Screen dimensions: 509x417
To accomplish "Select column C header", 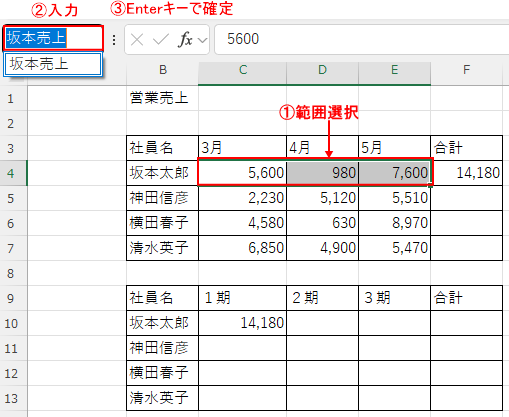I will (x=243, y=70).
